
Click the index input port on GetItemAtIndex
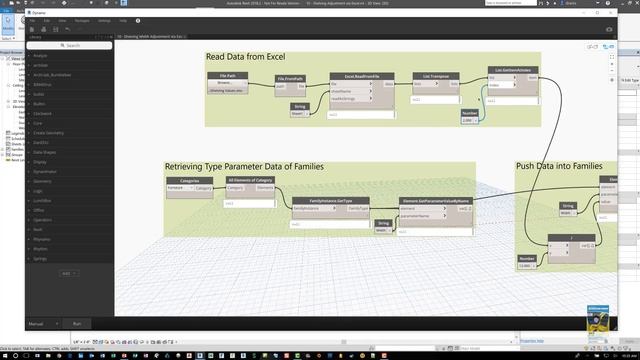coord(502,85)
